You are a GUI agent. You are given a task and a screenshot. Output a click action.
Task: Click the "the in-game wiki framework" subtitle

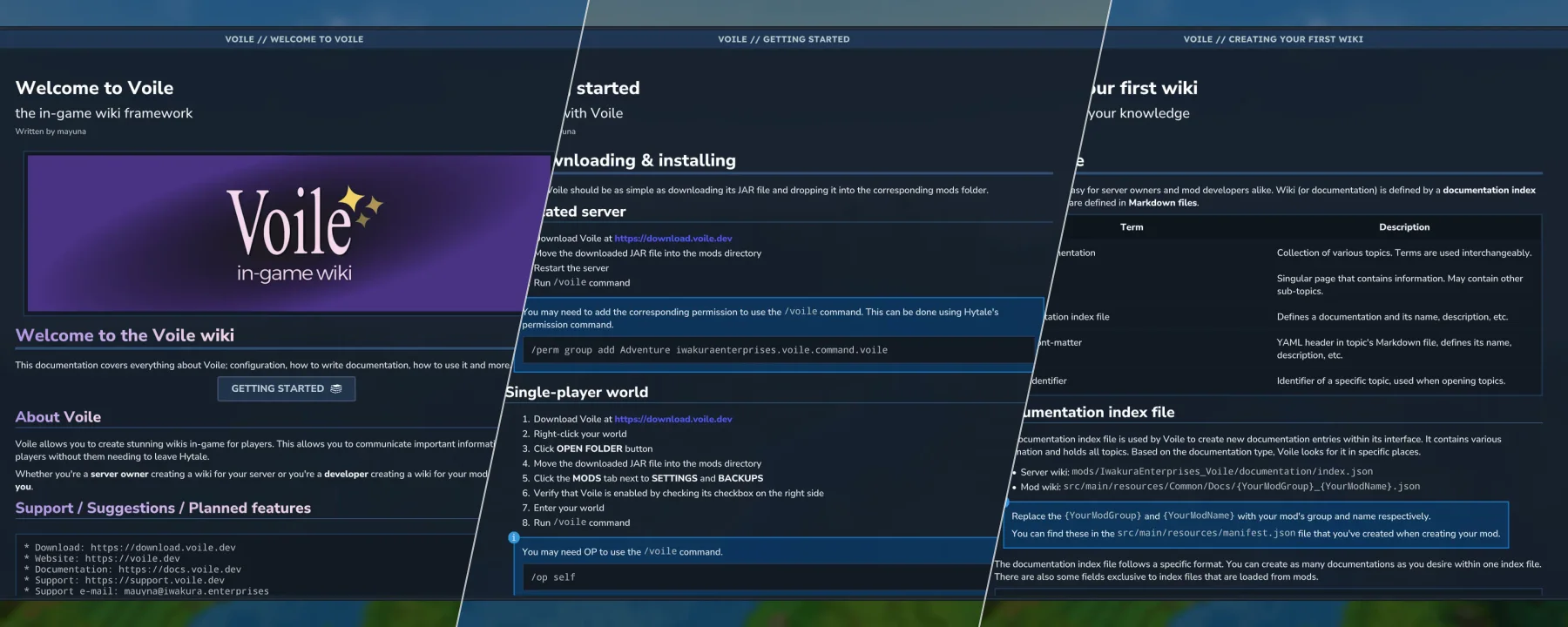[104, 113]
